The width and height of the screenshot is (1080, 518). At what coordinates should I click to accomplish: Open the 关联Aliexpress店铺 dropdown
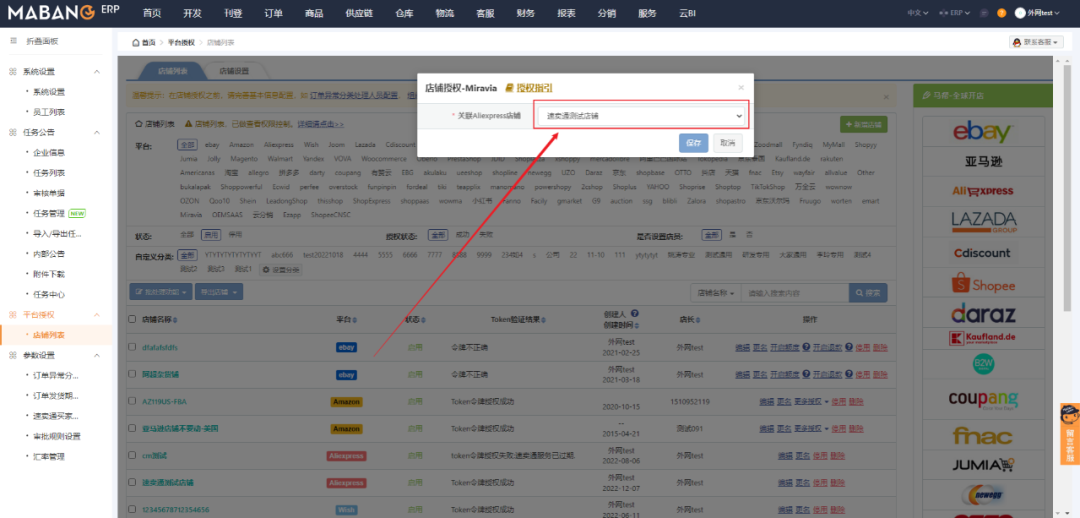click(640, 116)
